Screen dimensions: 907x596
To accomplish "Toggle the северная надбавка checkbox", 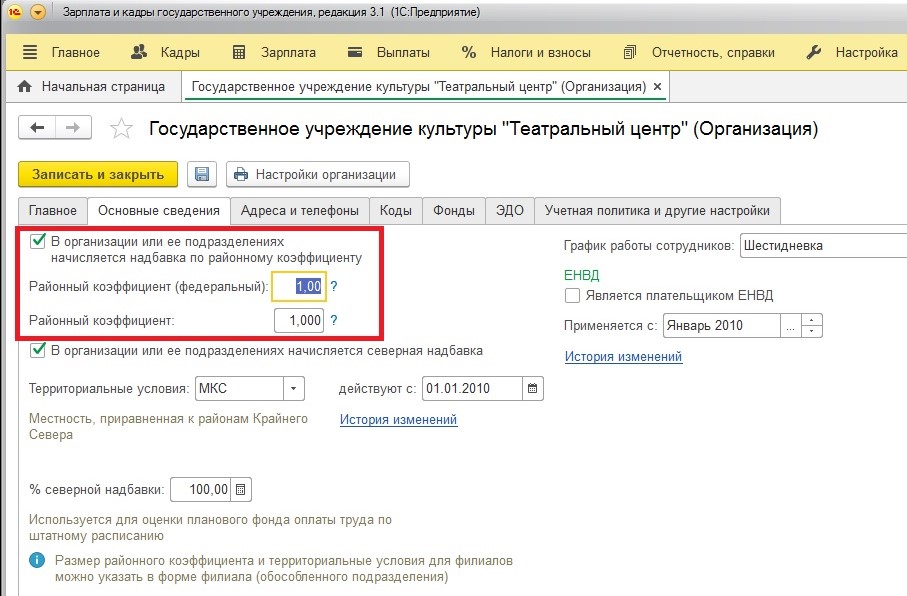I will [x=38, y=350].
